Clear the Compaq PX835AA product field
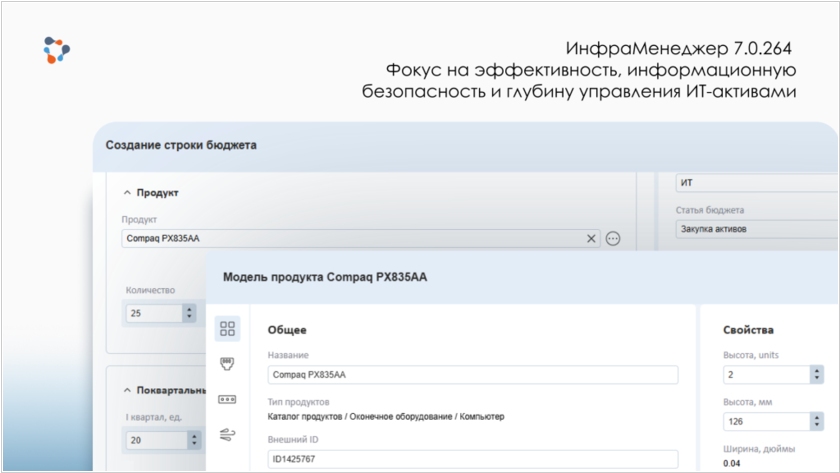 pyautogui.click(x=591, y=239)
